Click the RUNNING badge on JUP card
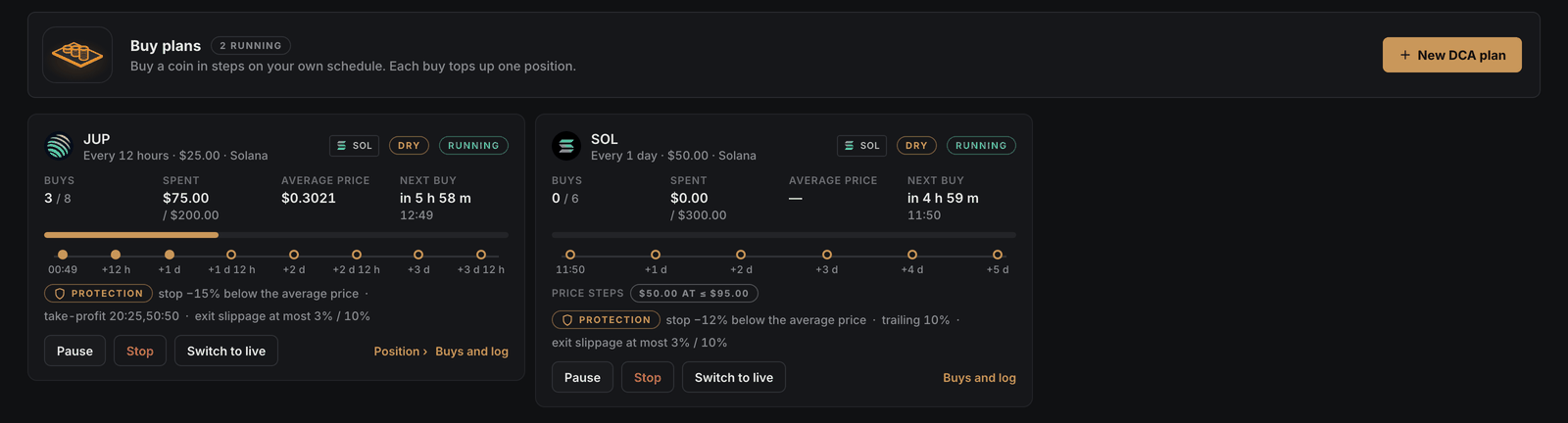 (x=473, y=146)
